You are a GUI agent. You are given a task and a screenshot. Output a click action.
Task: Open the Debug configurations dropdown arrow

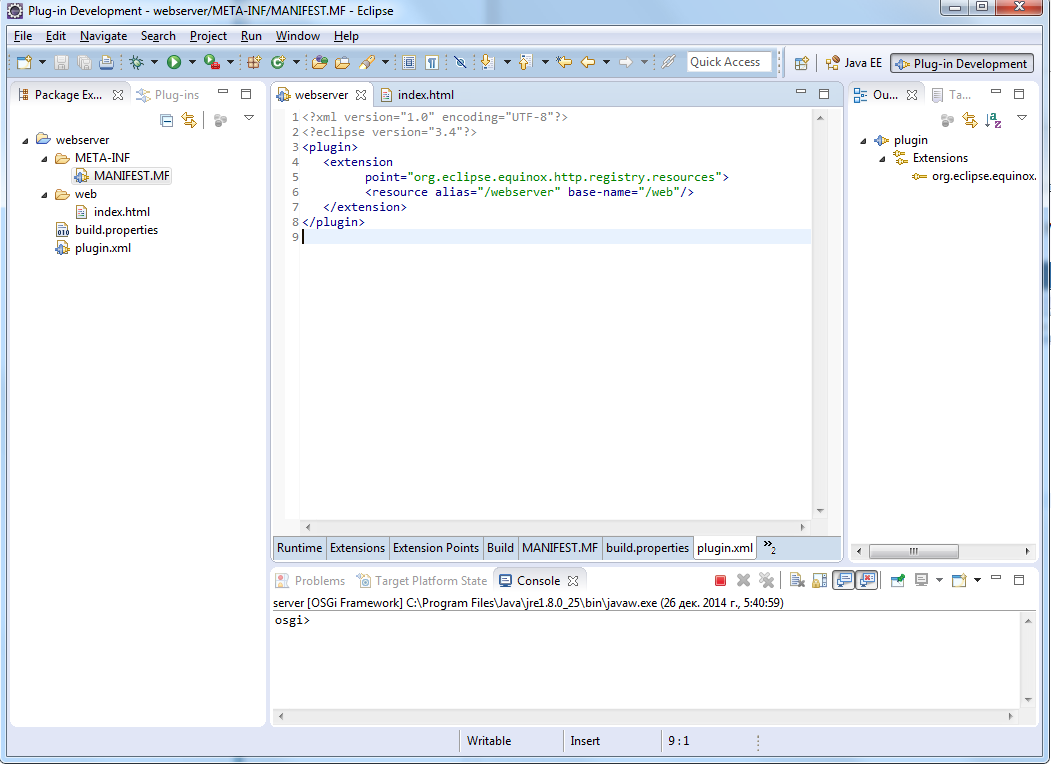pos(154,62)
